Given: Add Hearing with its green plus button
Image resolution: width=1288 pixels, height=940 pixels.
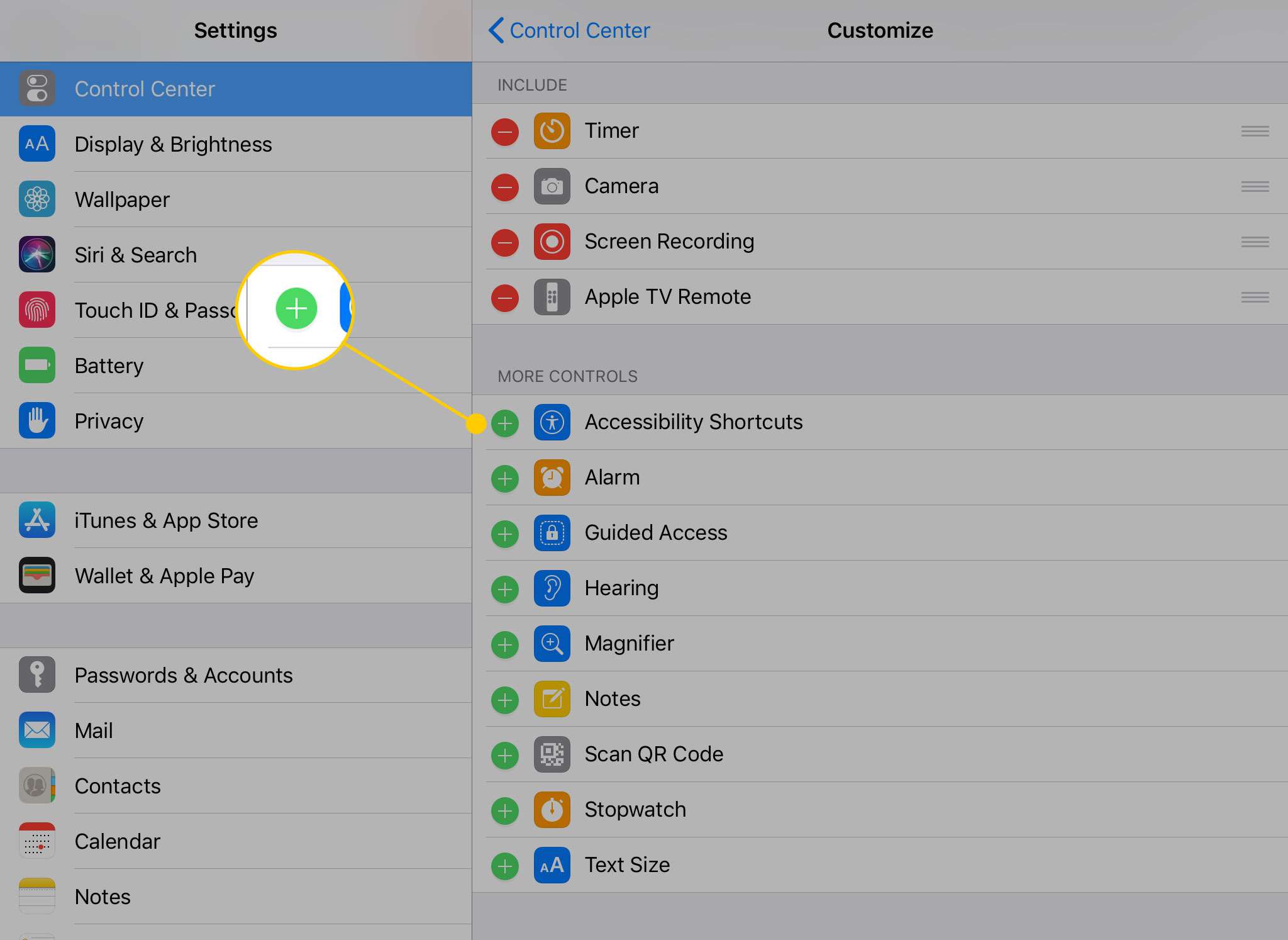Looking at the screenshot, I should pyautogui.click(x=504, y=589).
